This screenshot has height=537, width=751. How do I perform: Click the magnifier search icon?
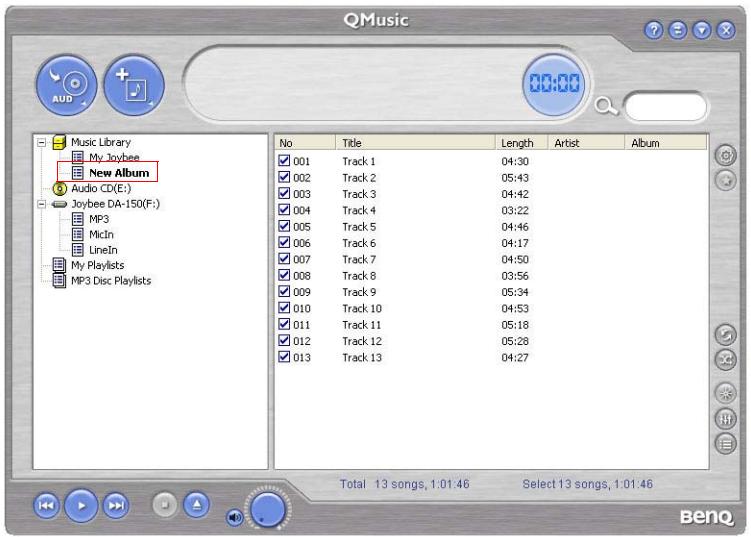pyautogui.click(x=606, y=106)
